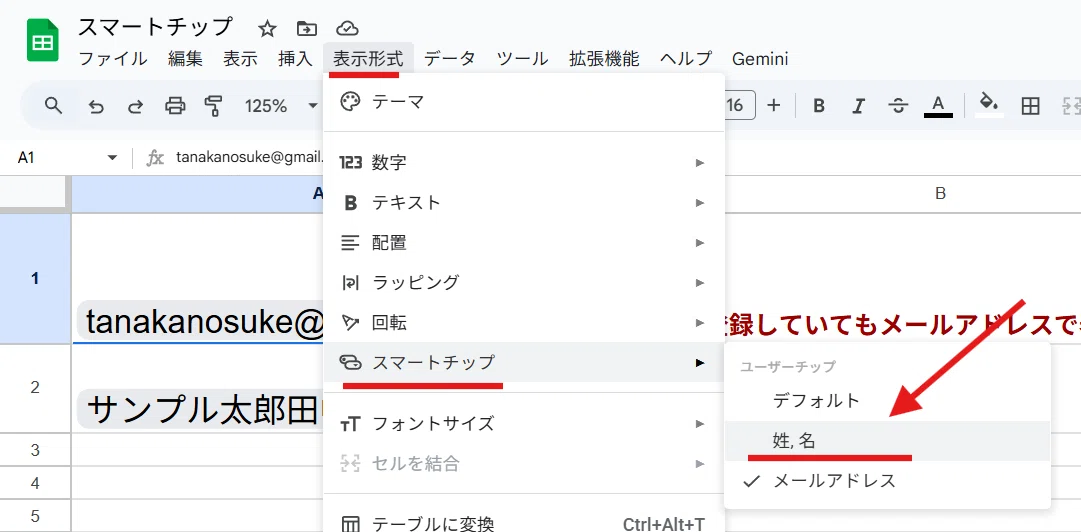
Task: Click the merge cells toolbar icon
Action: point(1071,105)
